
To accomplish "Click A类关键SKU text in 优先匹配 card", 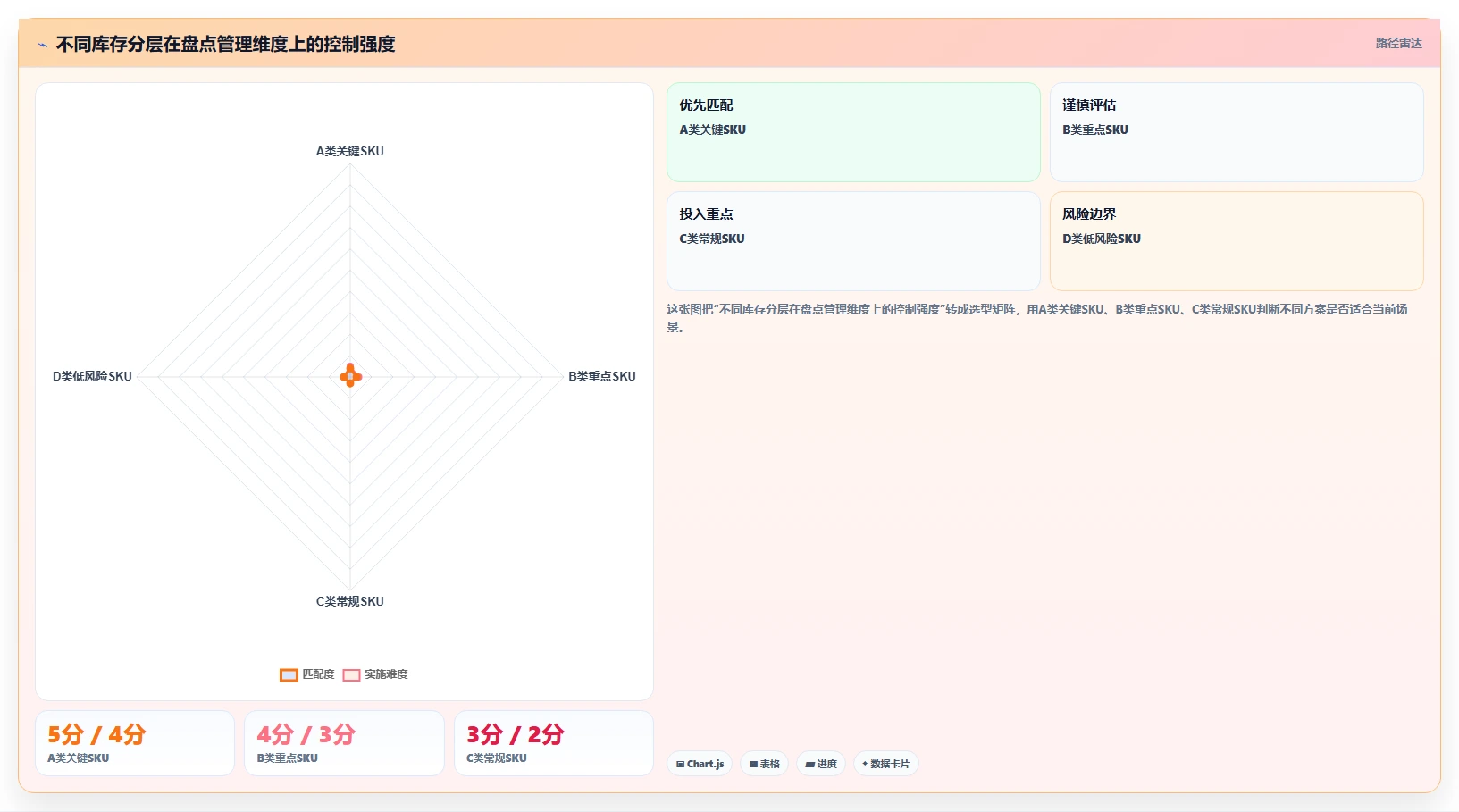I will pos(712,130).
